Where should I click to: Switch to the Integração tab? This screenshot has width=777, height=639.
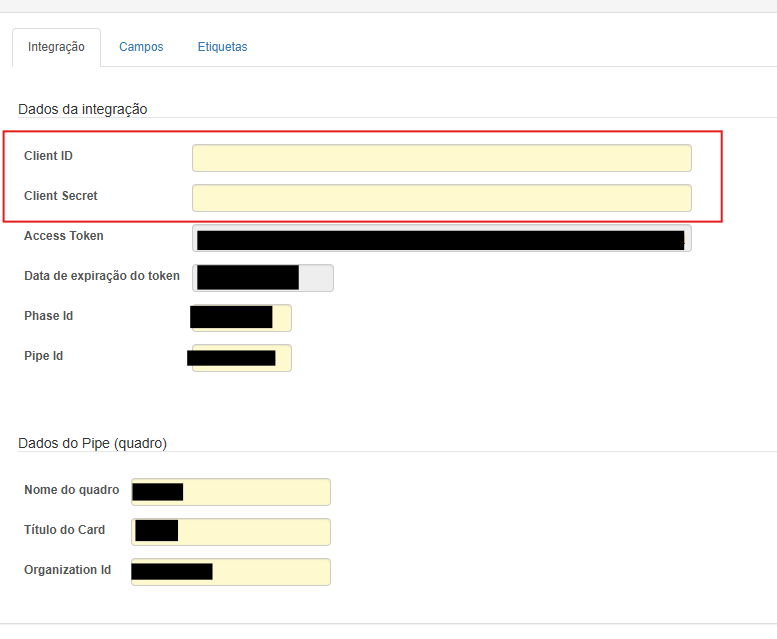(56, 47)
